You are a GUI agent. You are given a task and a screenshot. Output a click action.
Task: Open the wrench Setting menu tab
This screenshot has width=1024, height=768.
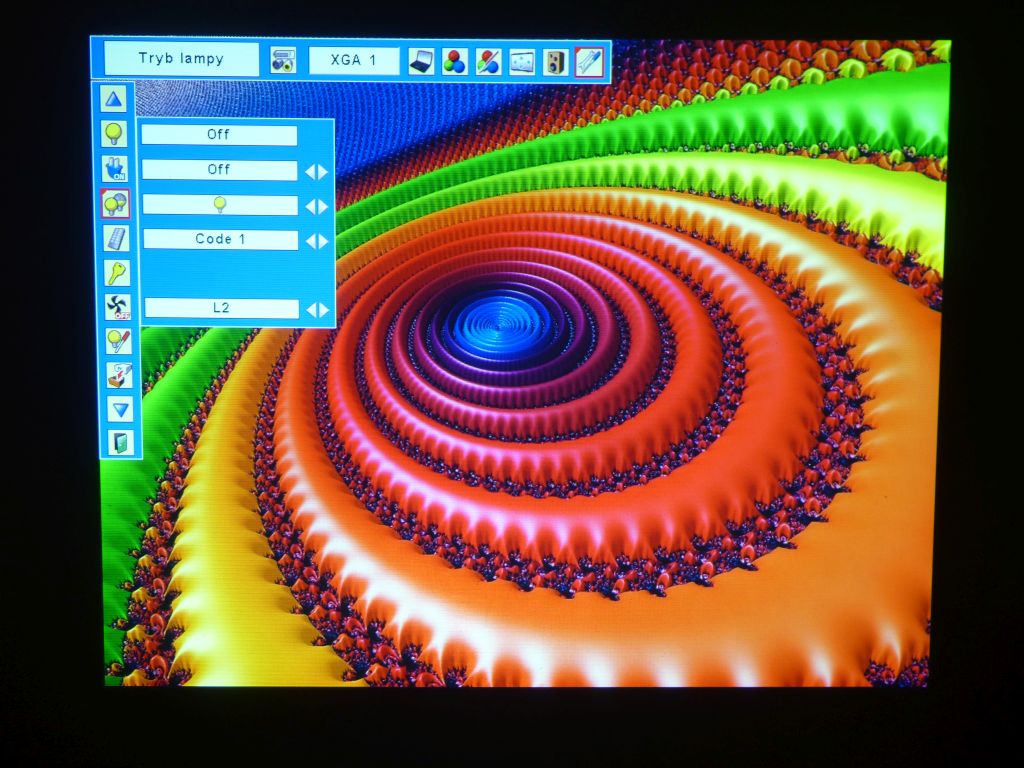click(589, 62)
